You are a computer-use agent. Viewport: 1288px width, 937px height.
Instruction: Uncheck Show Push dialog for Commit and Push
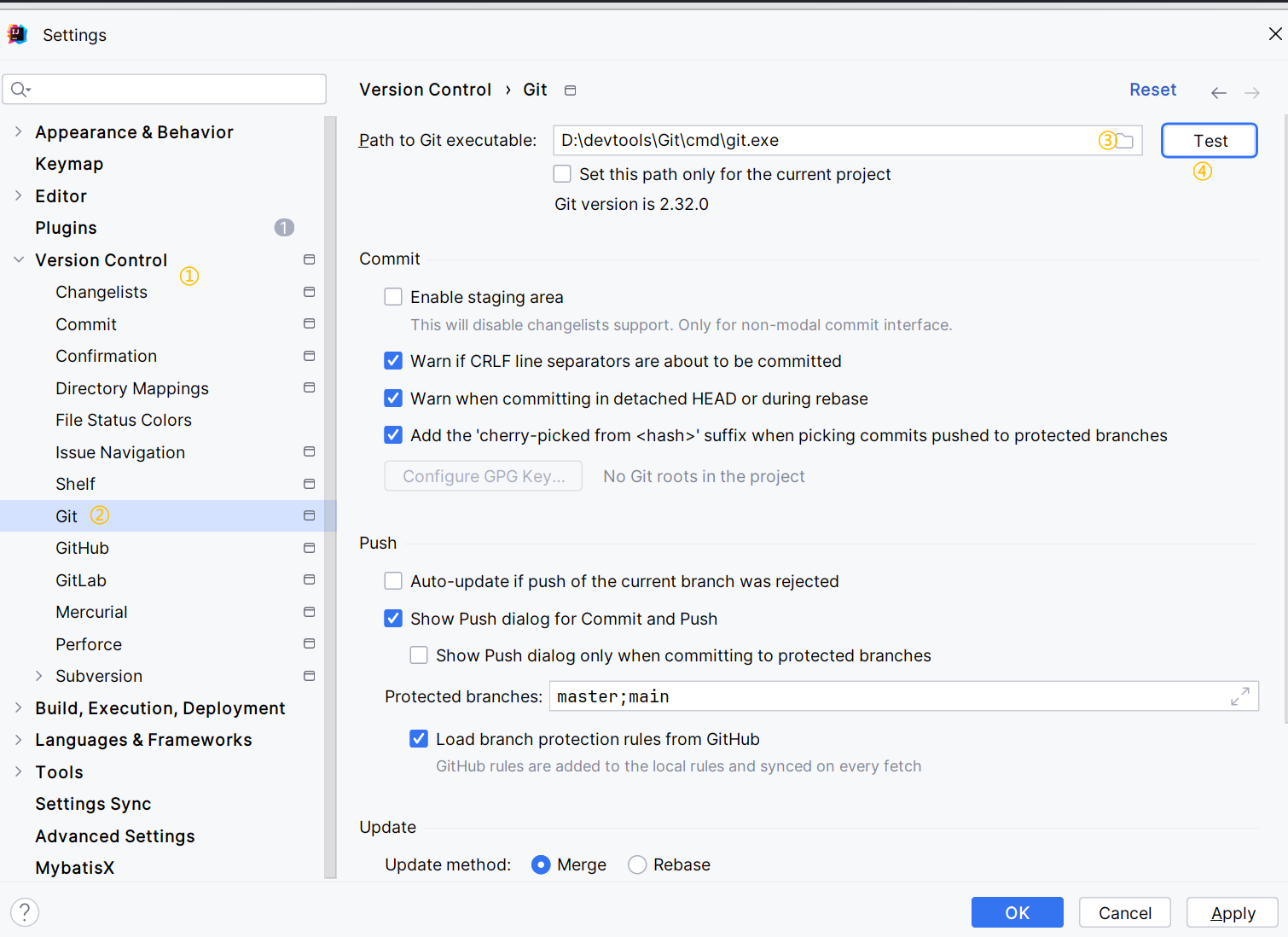pos(393,618)
